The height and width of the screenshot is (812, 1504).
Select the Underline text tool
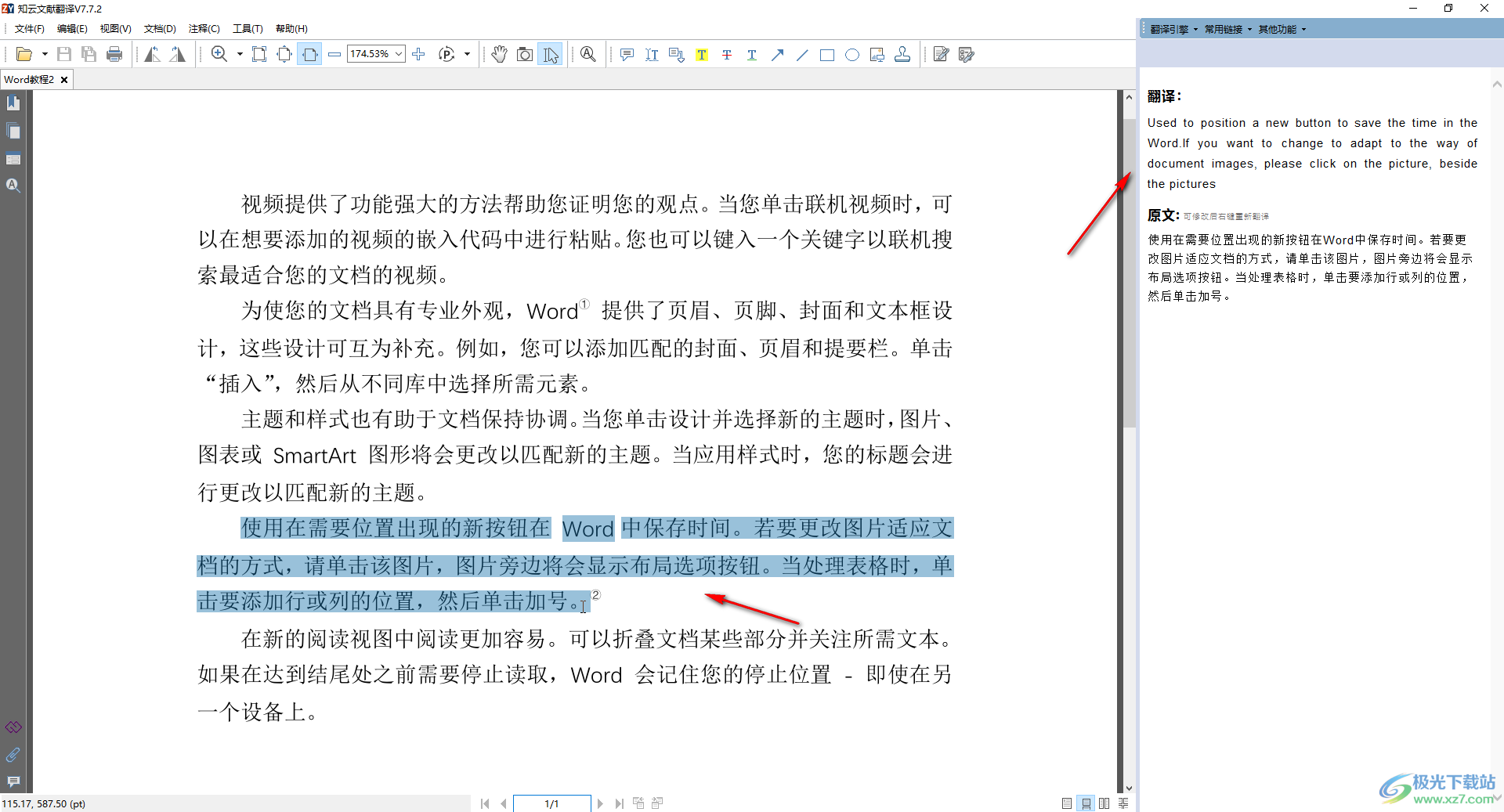click(752, 54)
